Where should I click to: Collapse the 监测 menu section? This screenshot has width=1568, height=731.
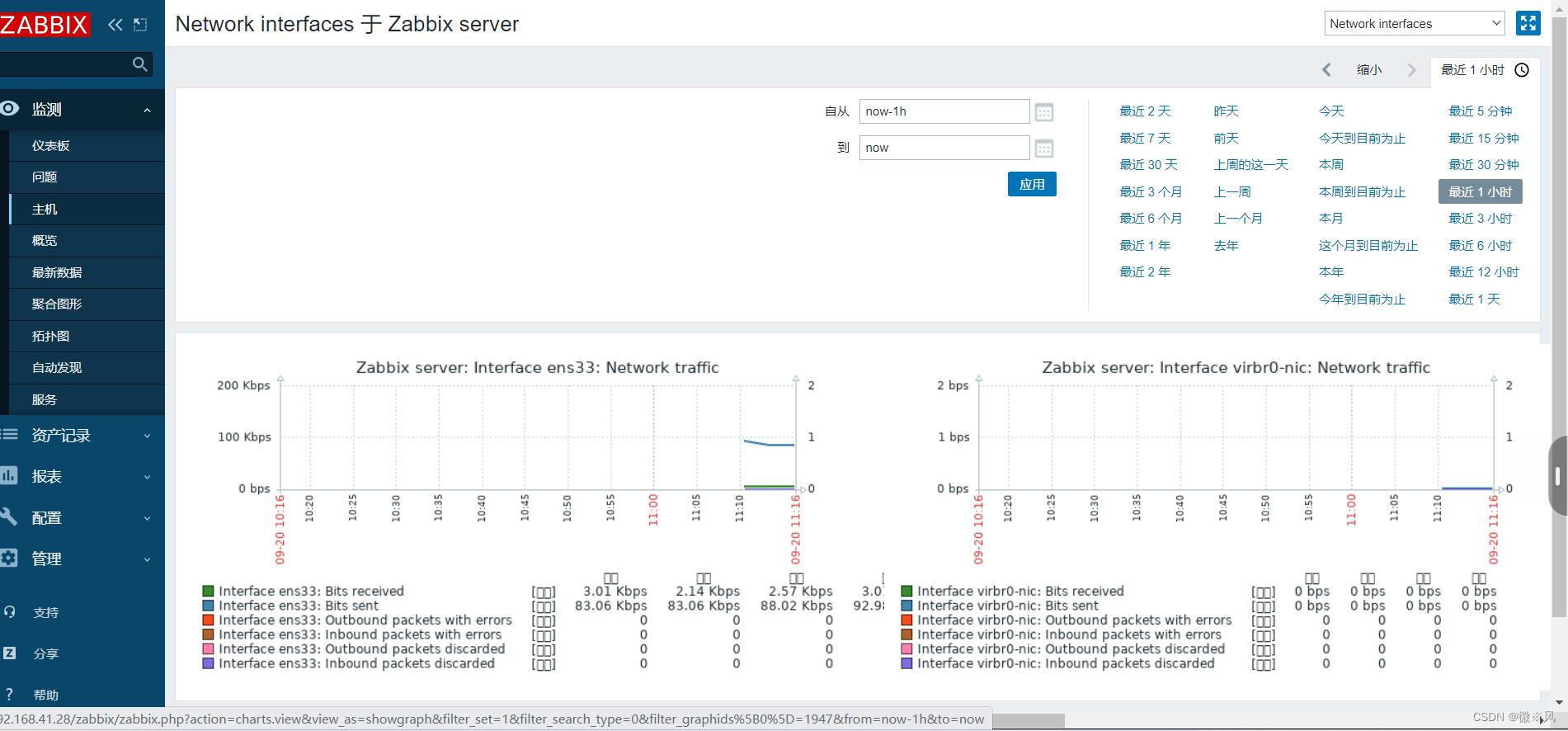[x=147, y=110]
